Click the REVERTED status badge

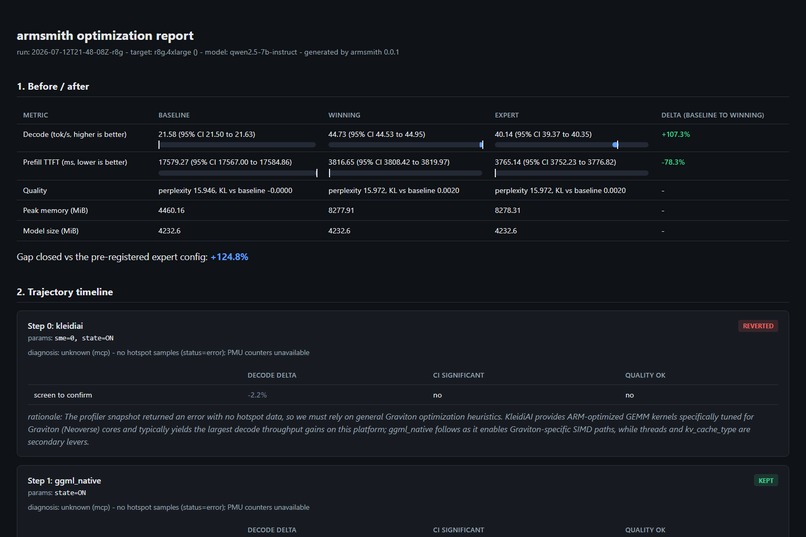[x=758, y=326]
